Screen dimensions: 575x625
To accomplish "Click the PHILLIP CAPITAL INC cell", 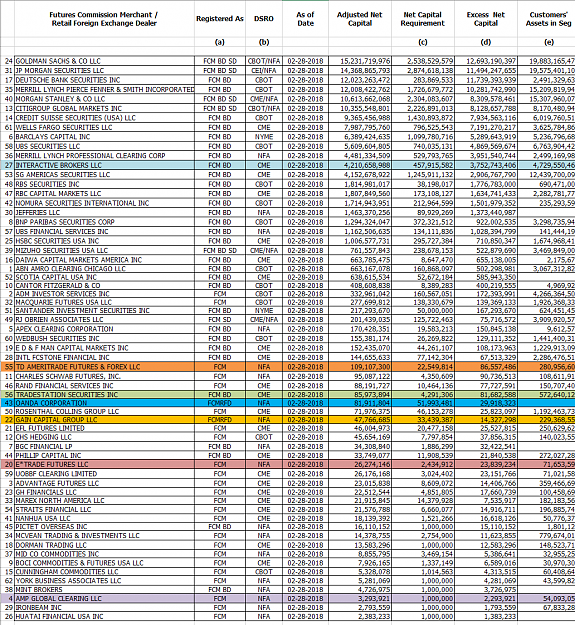I will pos(104,455).
